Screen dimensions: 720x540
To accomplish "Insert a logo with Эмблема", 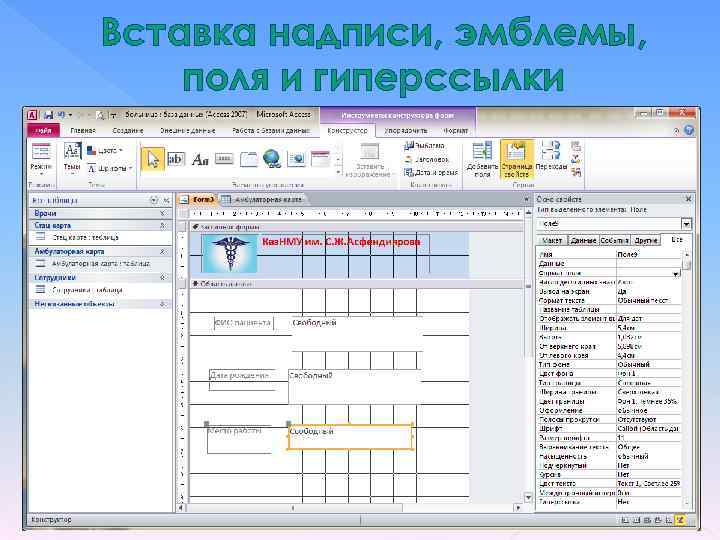I will (x=425, y=146).
